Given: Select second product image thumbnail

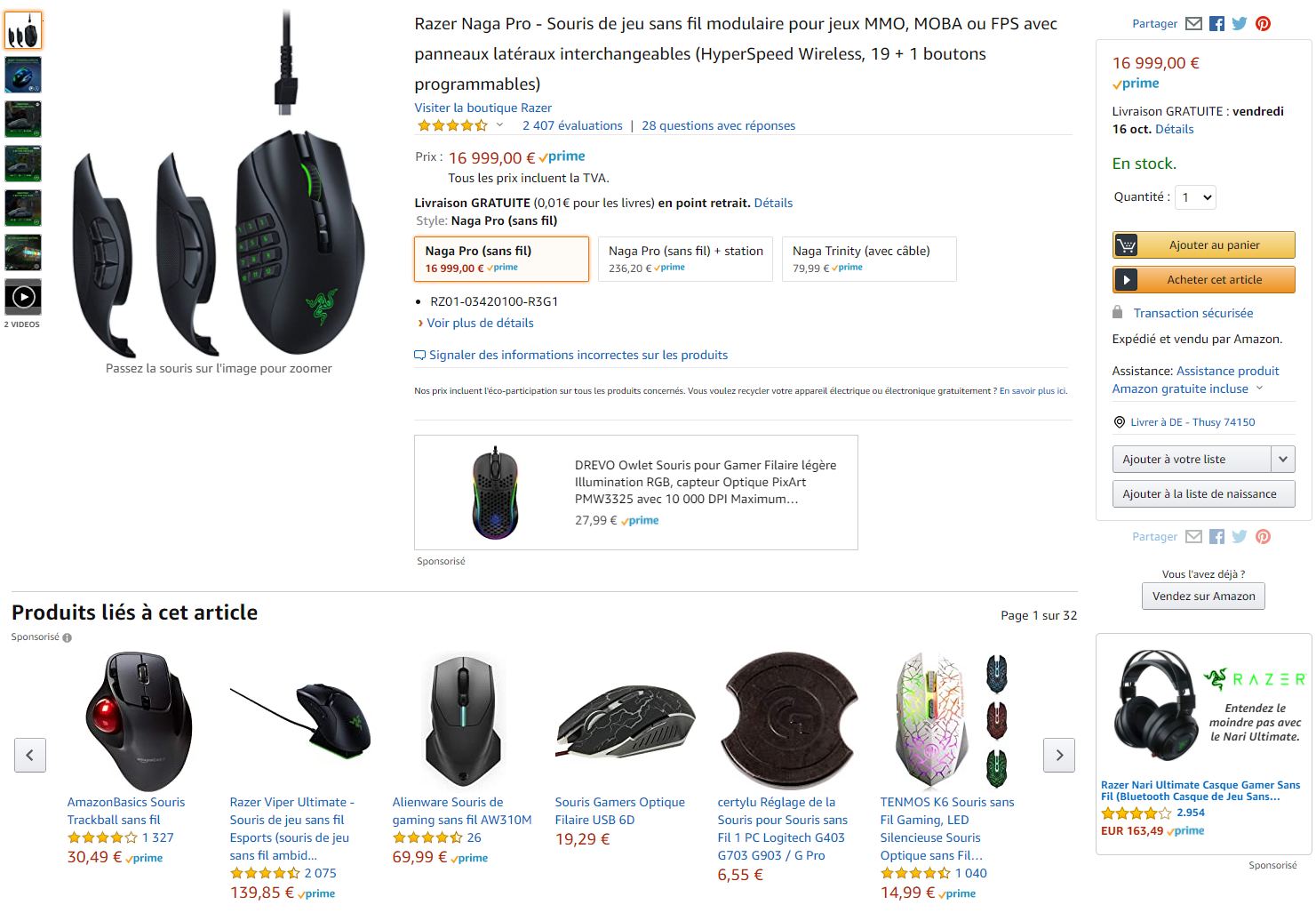Looking at the screenshot, I should click(23, 75).
